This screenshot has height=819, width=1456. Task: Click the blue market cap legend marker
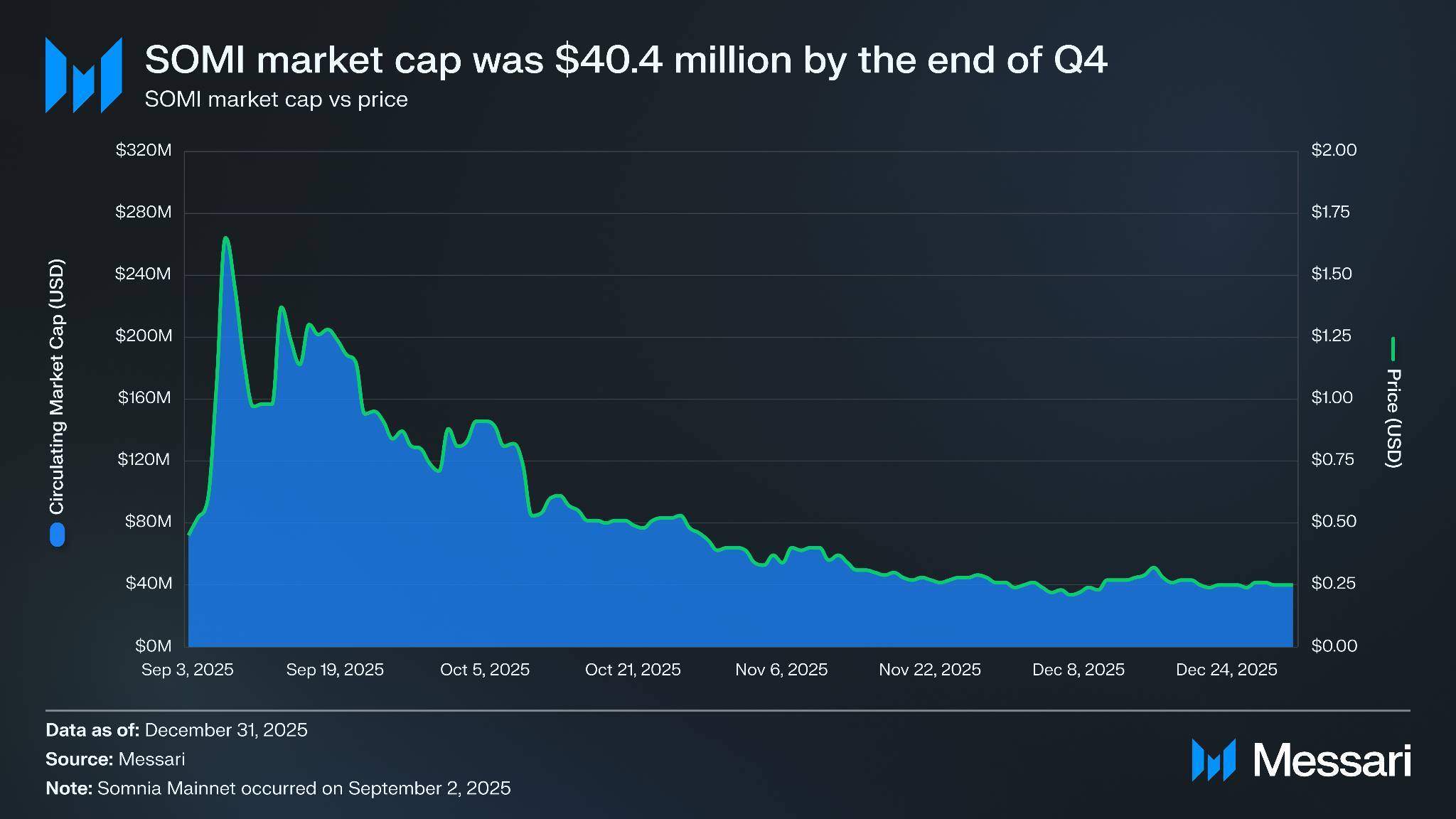pyautogui.click(x=58, y=535)
